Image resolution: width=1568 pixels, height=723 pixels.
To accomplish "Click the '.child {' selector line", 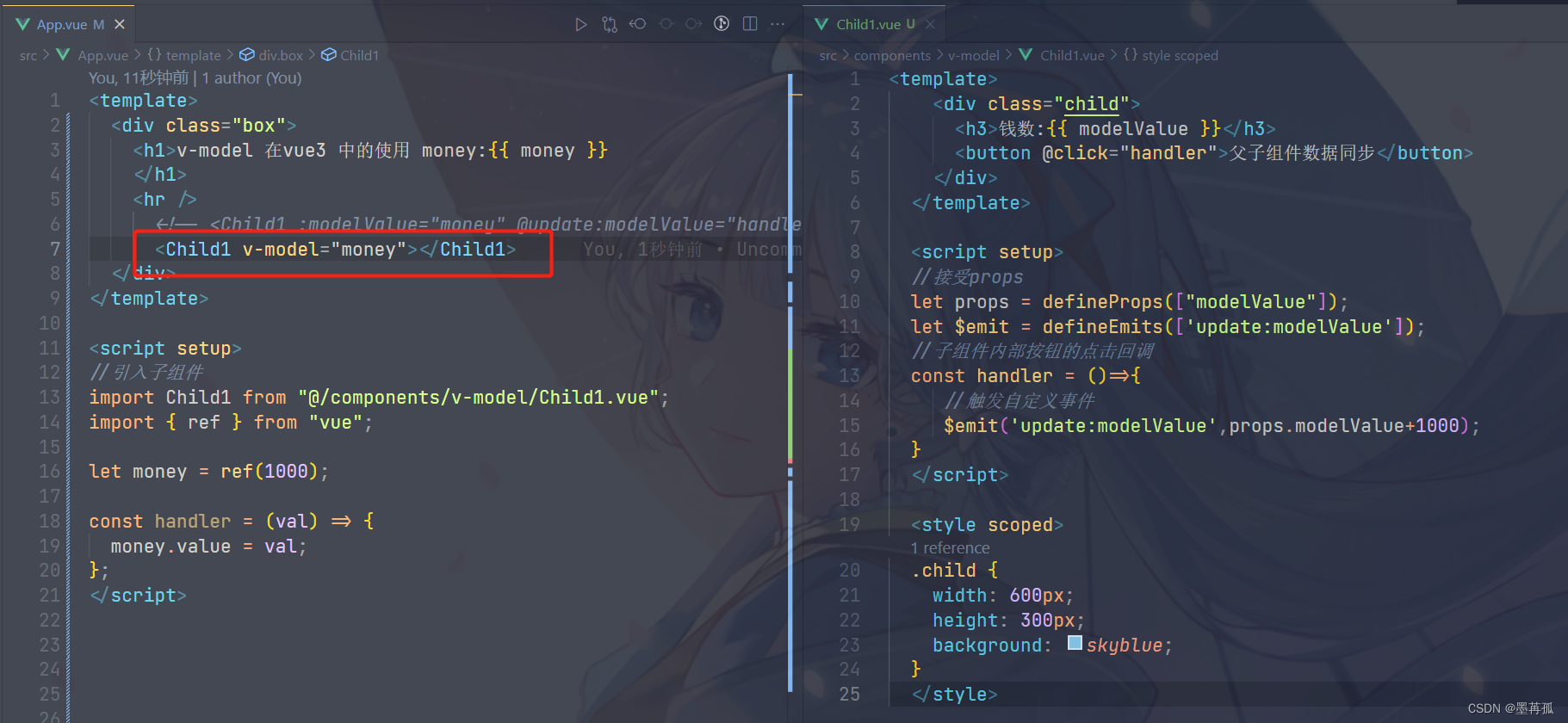I will coord(954,571).
